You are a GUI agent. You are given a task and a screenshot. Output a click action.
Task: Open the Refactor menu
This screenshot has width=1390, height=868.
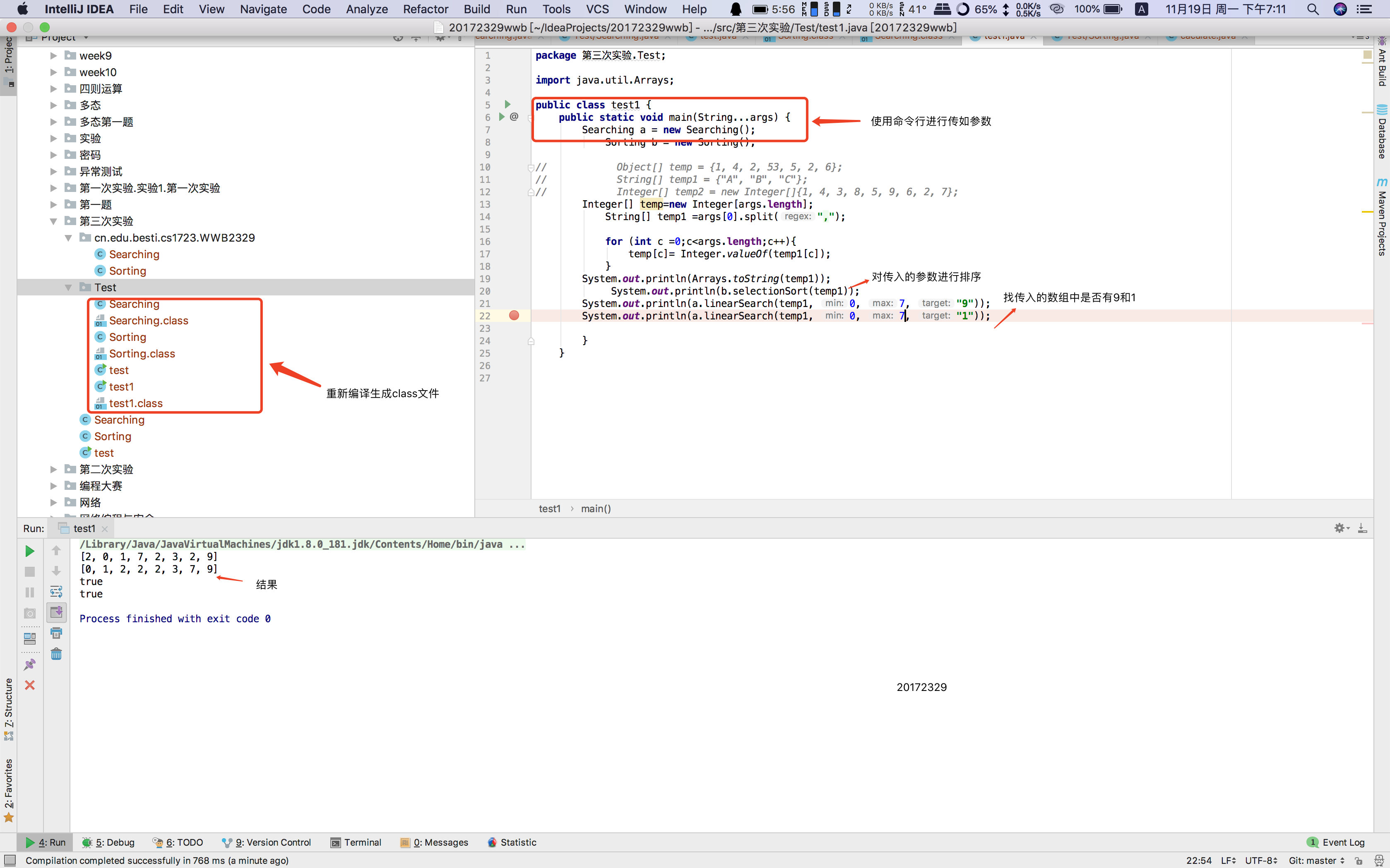[426, 9]
